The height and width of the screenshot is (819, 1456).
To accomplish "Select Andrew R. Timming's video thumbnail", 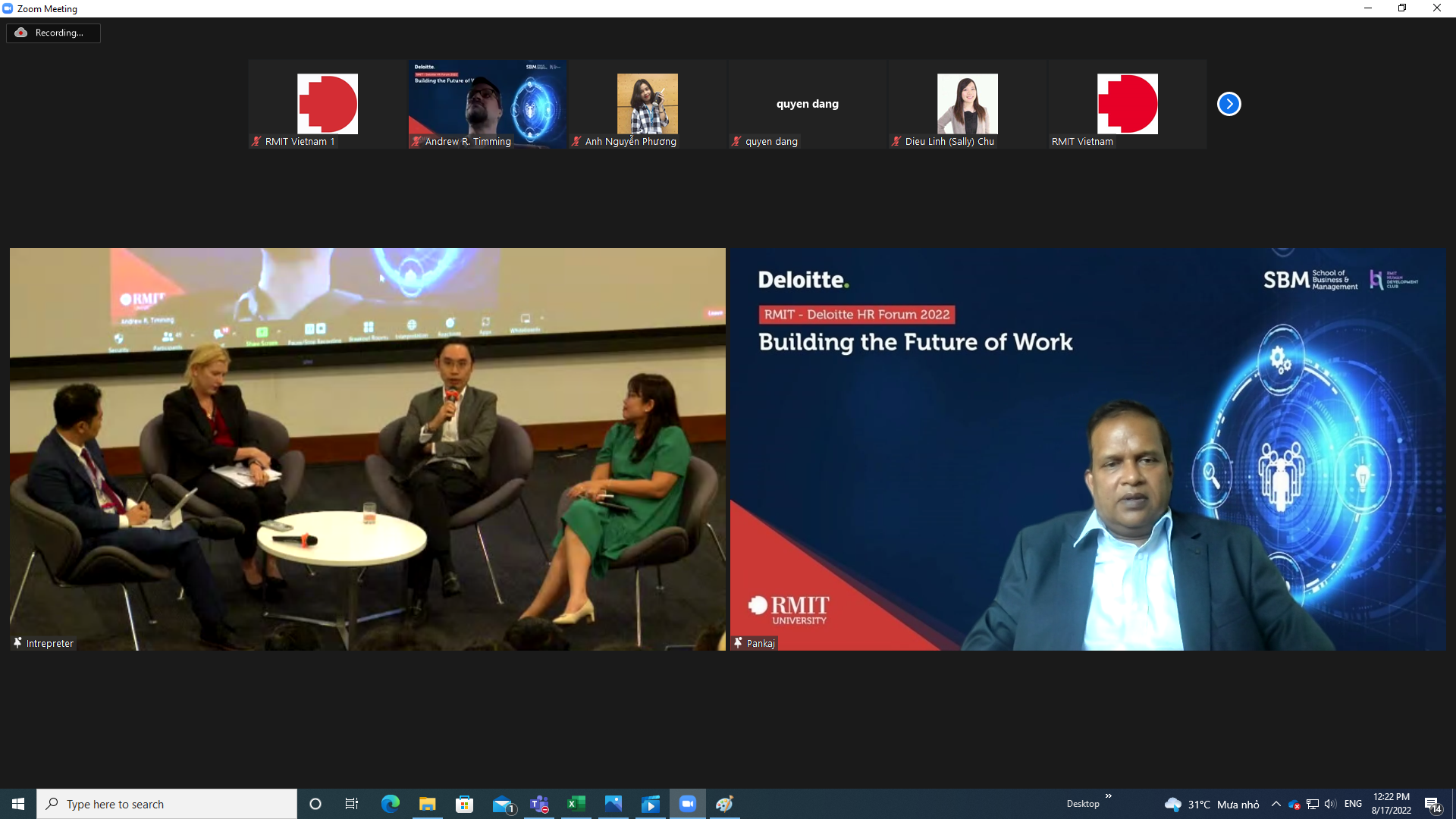I will (488, 104).
